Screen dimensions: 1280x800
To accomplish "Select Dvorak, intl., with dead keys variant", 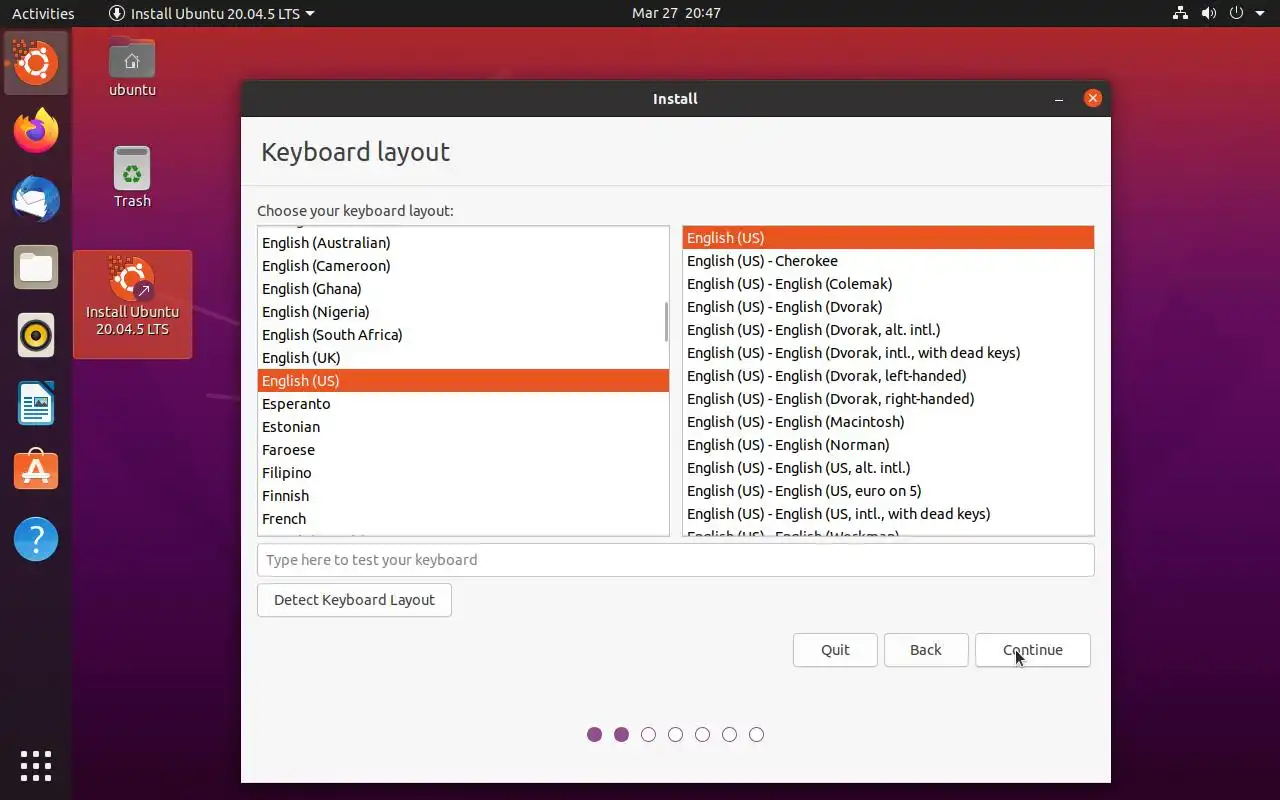I will point(888,353).
